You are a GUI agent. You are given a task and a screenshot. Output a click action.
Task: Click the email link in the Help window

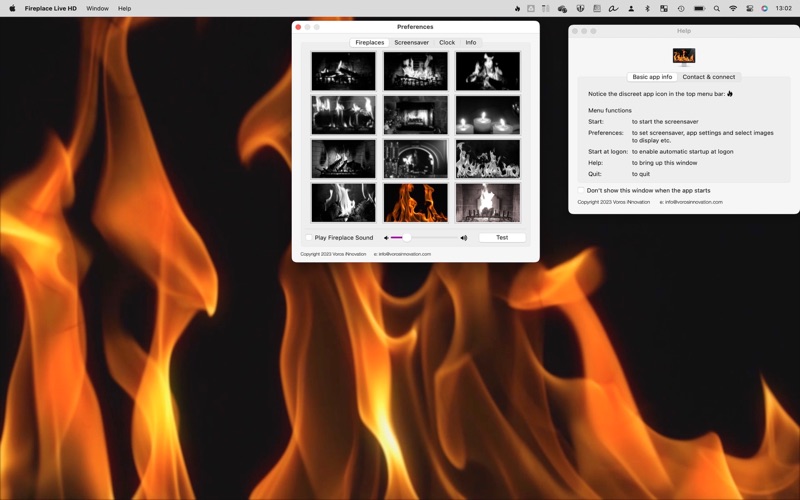pos(693,202)
